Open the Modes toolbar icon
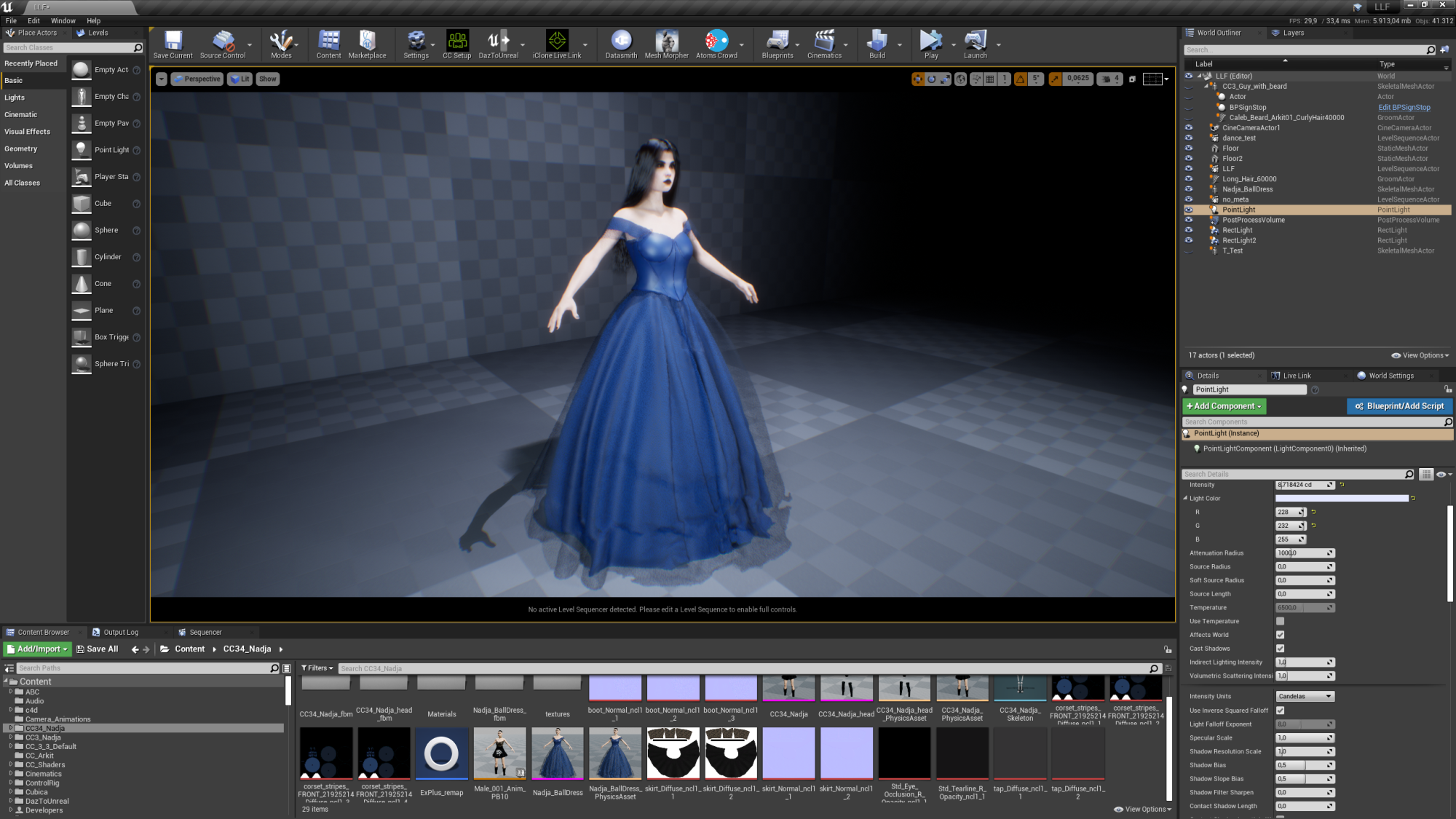The width and height of the screenshot is (1456, 819). [281, 44]
